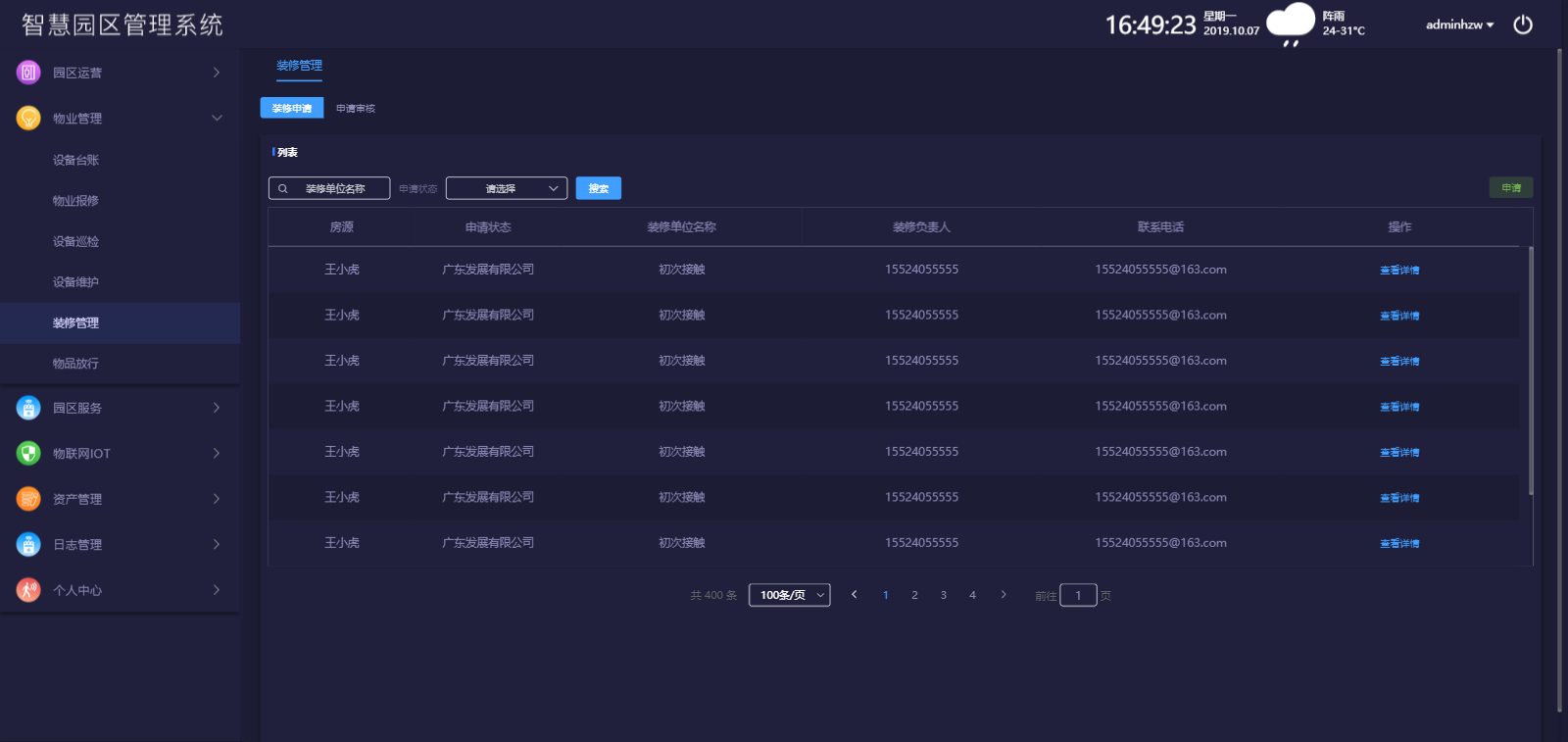The height and width of the screenshot is (742, 1568).
Task: Click the 日志管理 sidebar icon
Action: (28, 544)
